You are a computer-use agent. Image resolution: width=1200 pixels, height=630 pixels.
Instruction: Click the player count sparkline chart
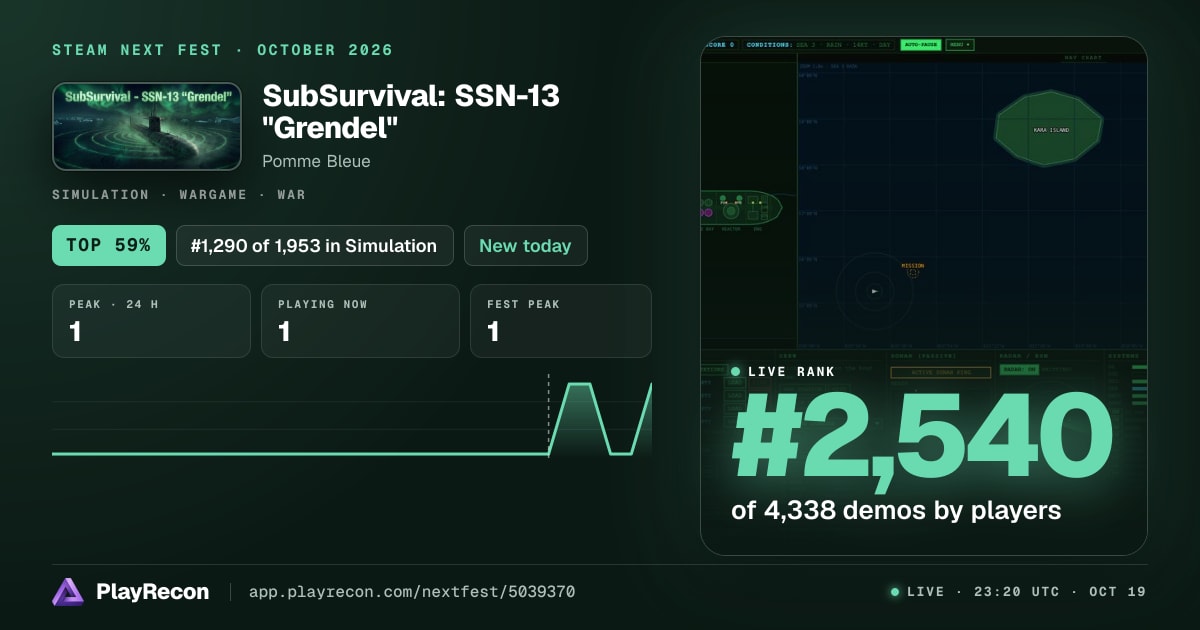coord(352,417)
